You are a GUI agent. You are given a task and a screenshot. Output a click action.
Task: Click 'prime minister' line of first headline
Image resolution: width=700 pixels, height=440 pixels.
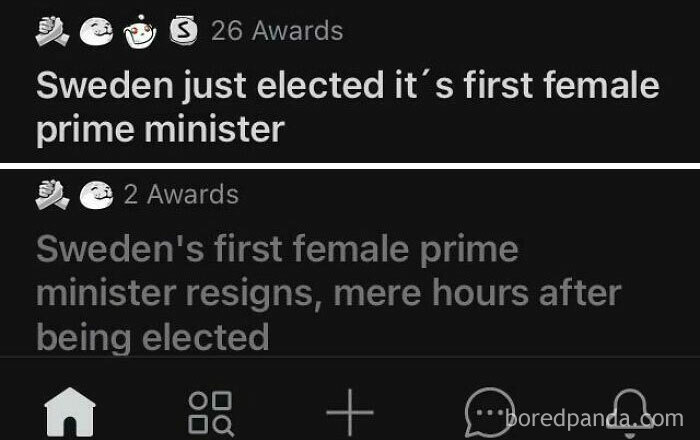[160, 129]
